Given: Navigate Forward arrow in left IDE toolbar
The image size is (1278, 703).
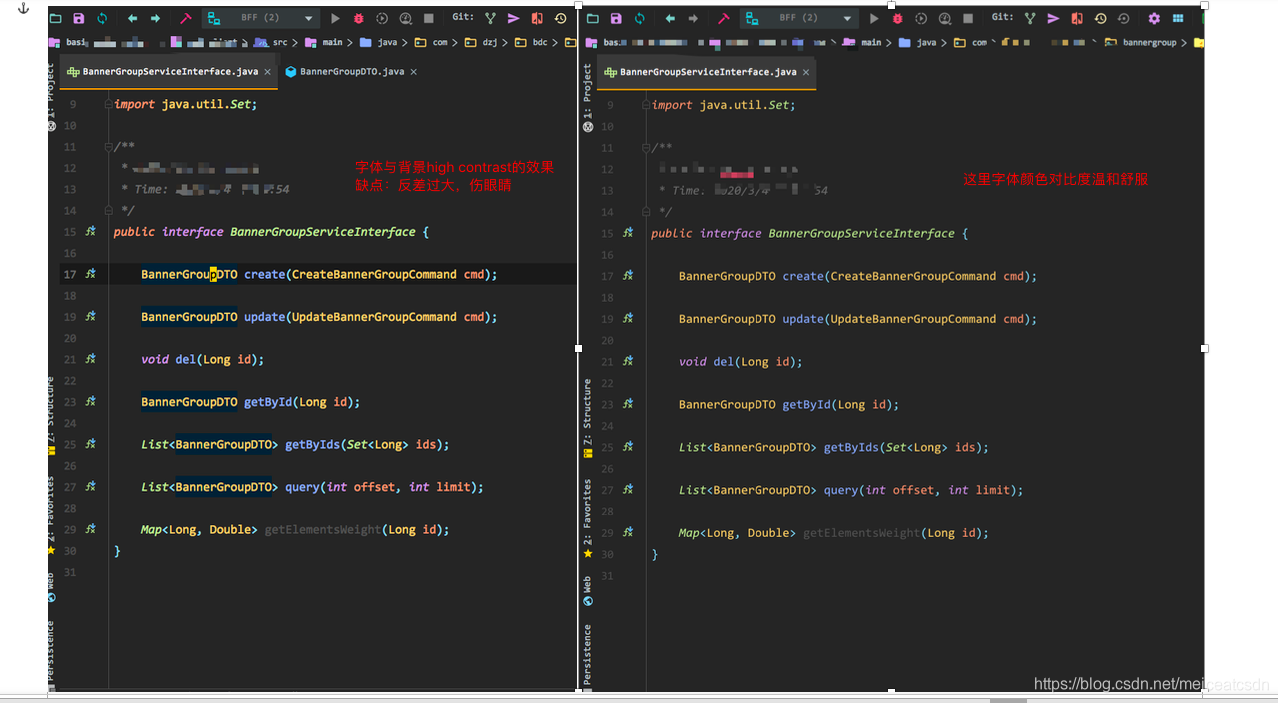Looking at the screenshot, I should (155, 18).
